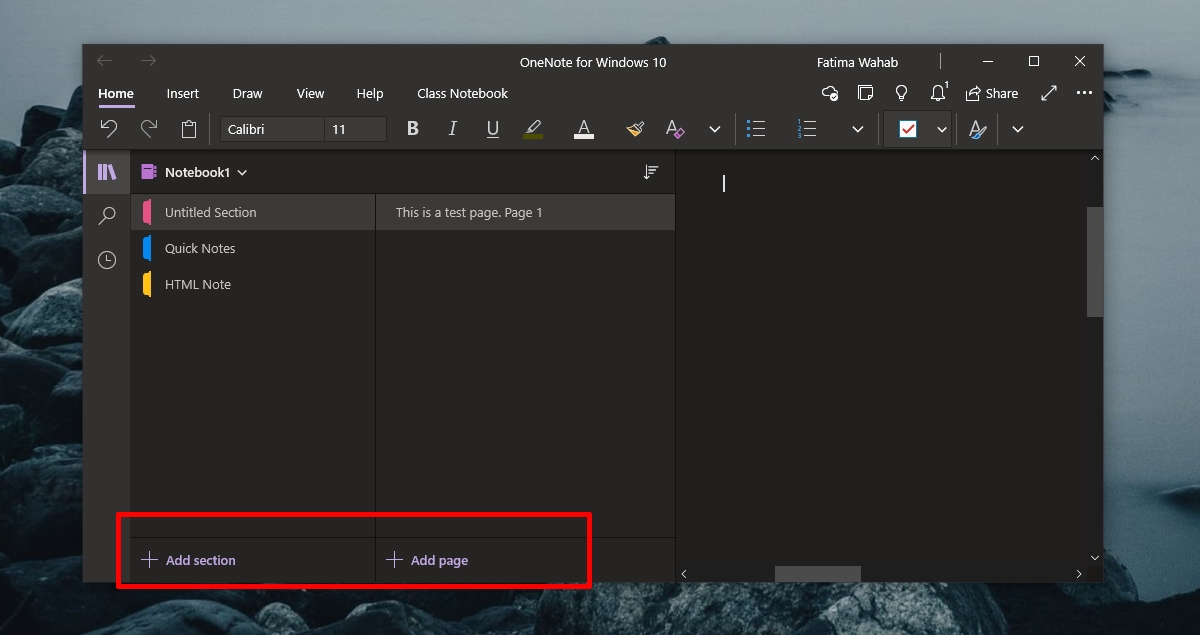Toggle the To Do checkbox tag
Screen dimensions: 1200x635
pyautogui.click(x=908, y=129)
